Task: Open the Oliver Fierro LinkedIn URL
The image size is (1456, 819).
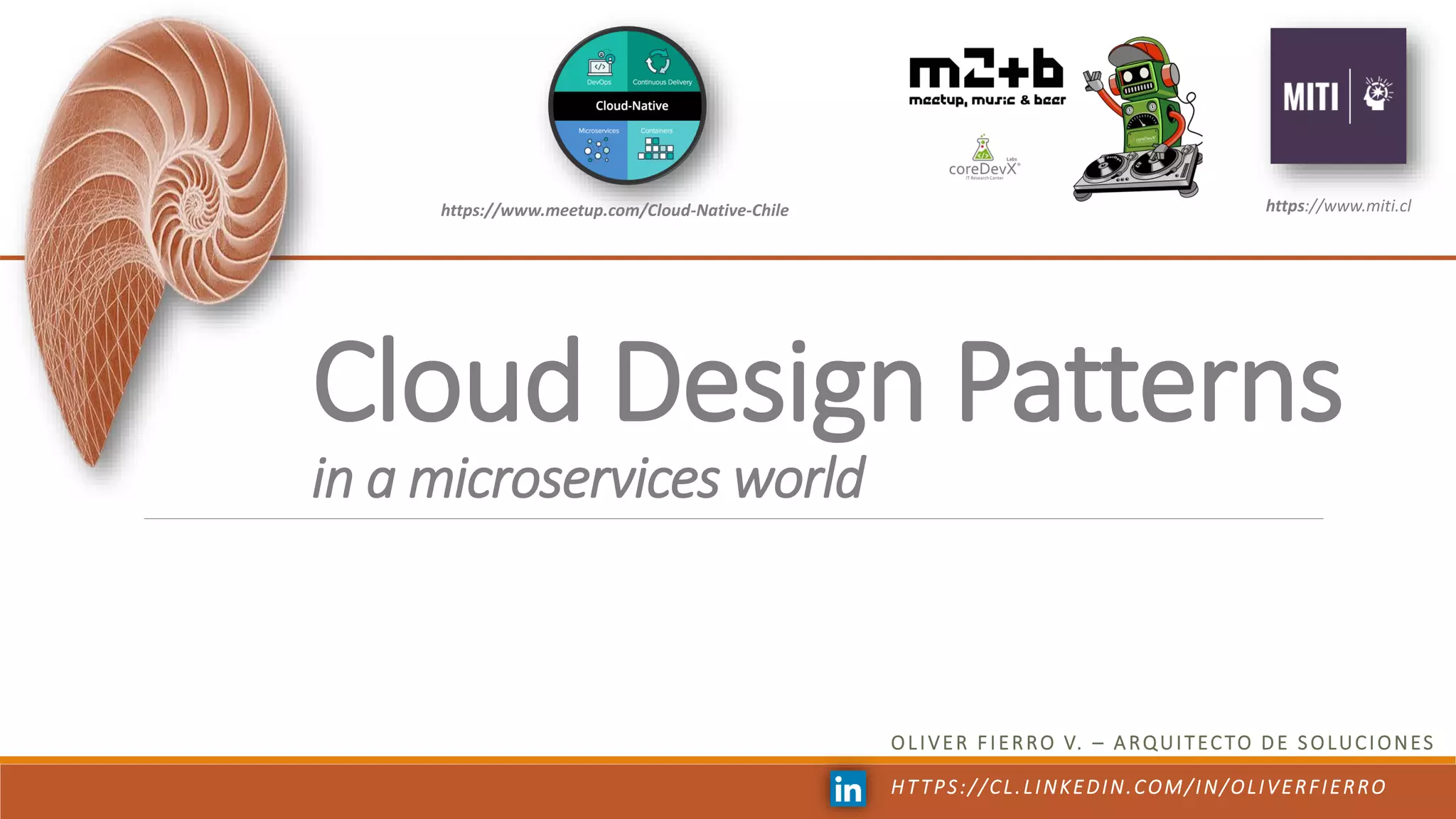Action: 1137,787
